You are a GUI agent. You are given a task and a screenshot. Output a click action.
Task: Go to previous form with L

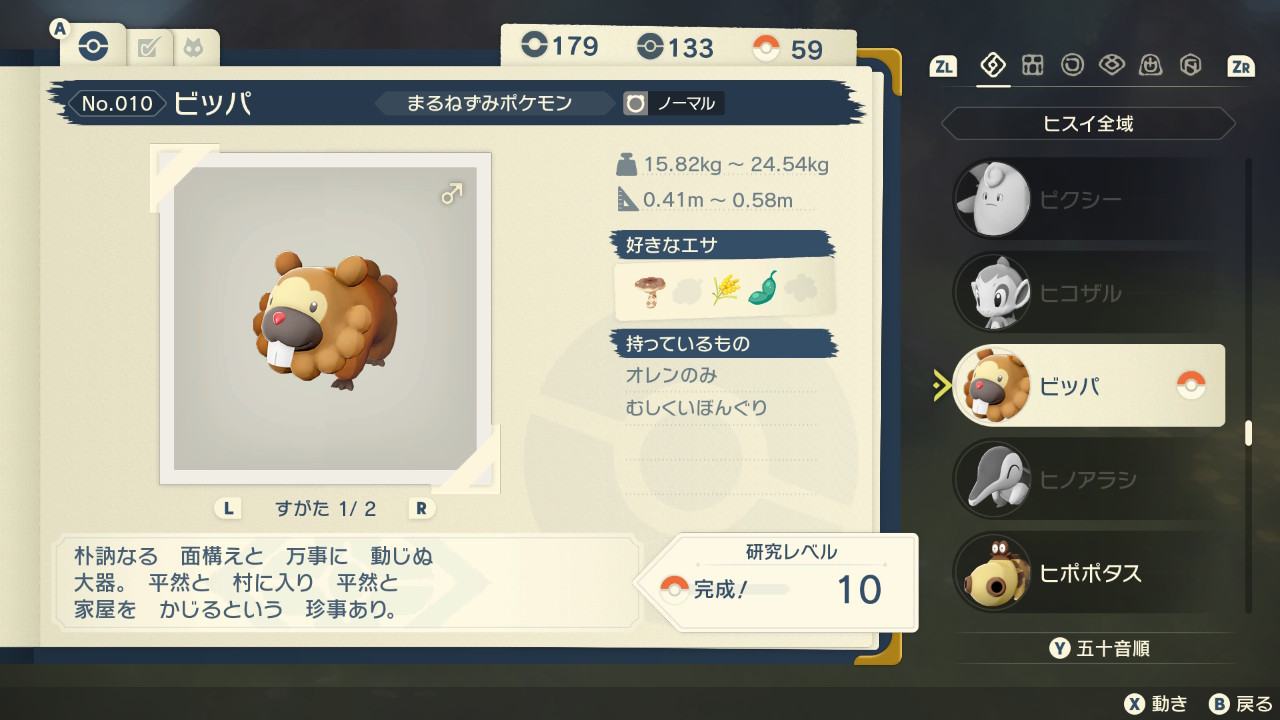[228, 508]
